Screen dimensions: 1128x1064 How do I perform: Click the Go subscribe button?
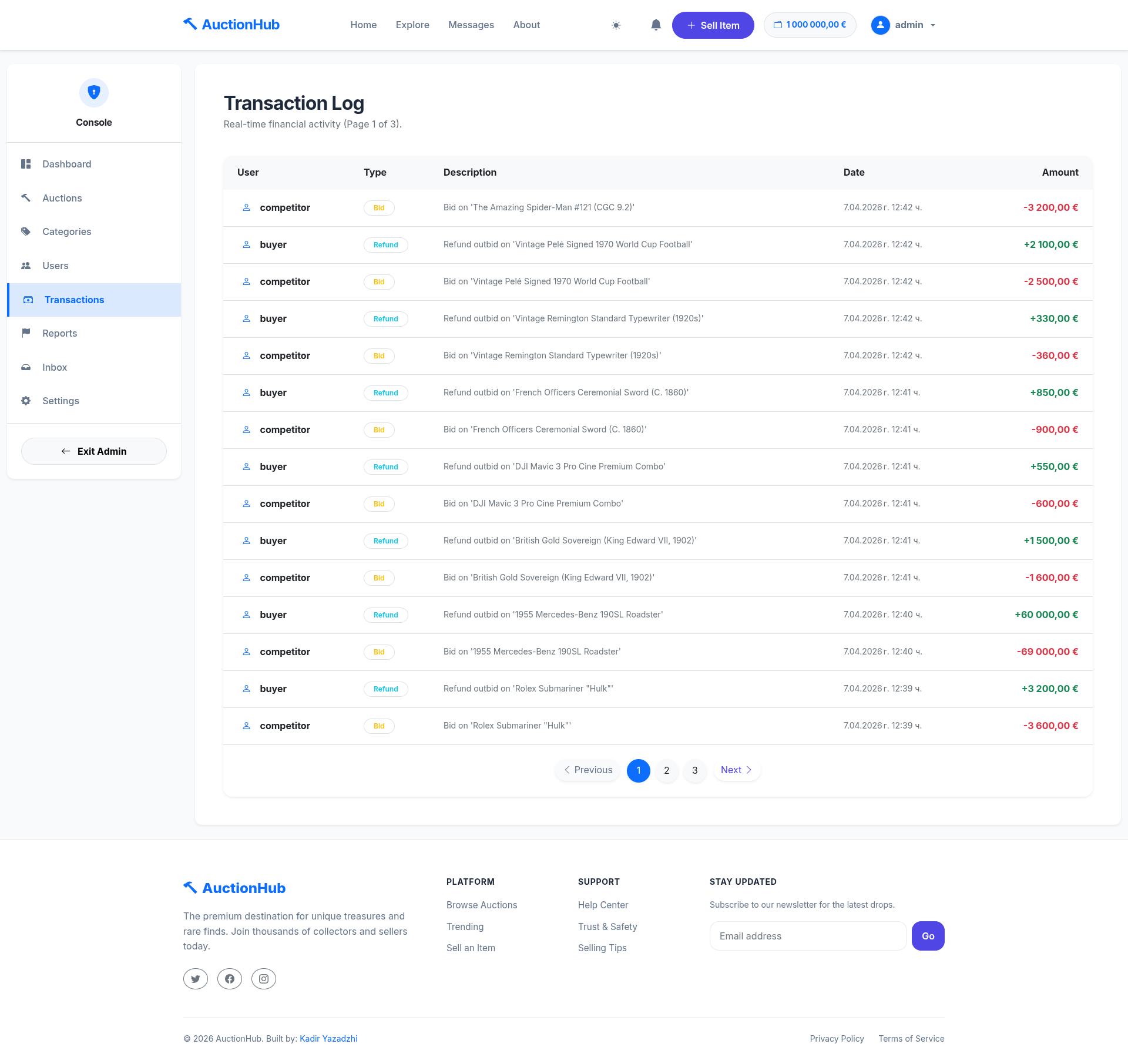pos(928,936)
